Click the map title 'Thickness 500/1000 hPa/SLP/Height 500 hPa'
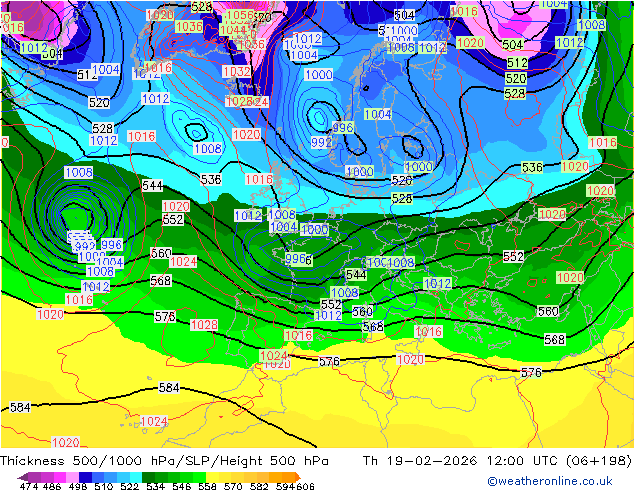The width and height of the screenshot is (634, 490). pyautogui.click(x=164, y=461)
